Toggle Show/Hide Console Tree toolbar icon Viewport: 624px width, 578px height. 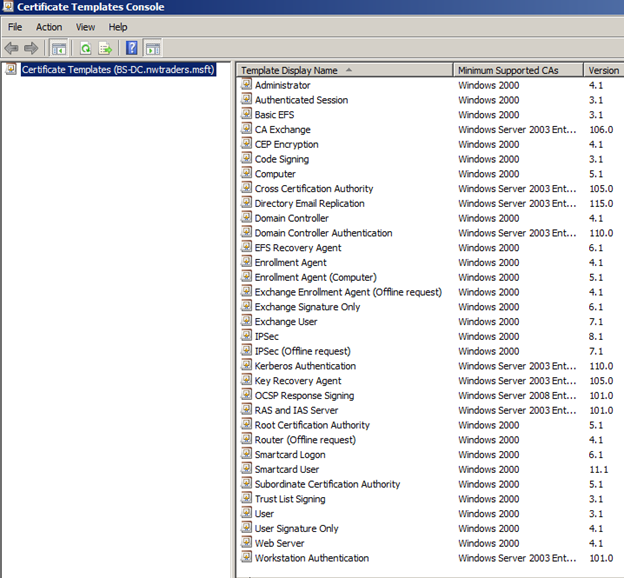click(x=59, y=49)
